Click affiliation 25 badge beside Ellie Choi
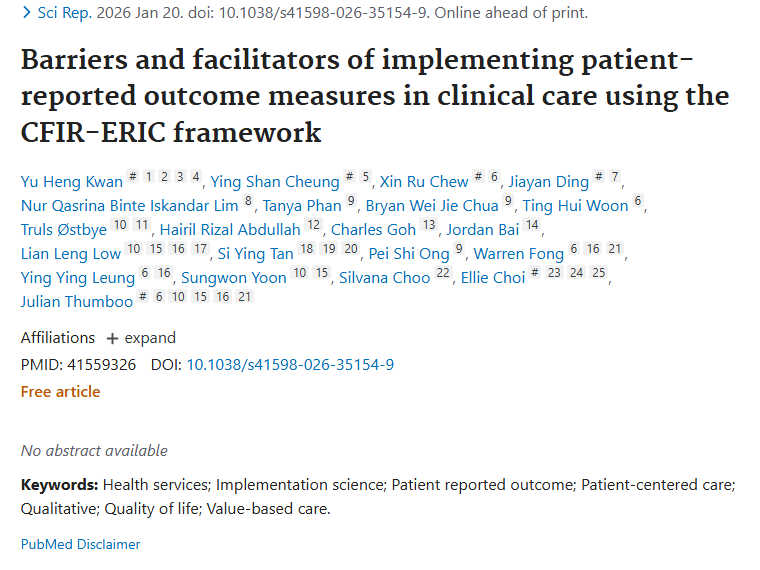 click(599, 274)
